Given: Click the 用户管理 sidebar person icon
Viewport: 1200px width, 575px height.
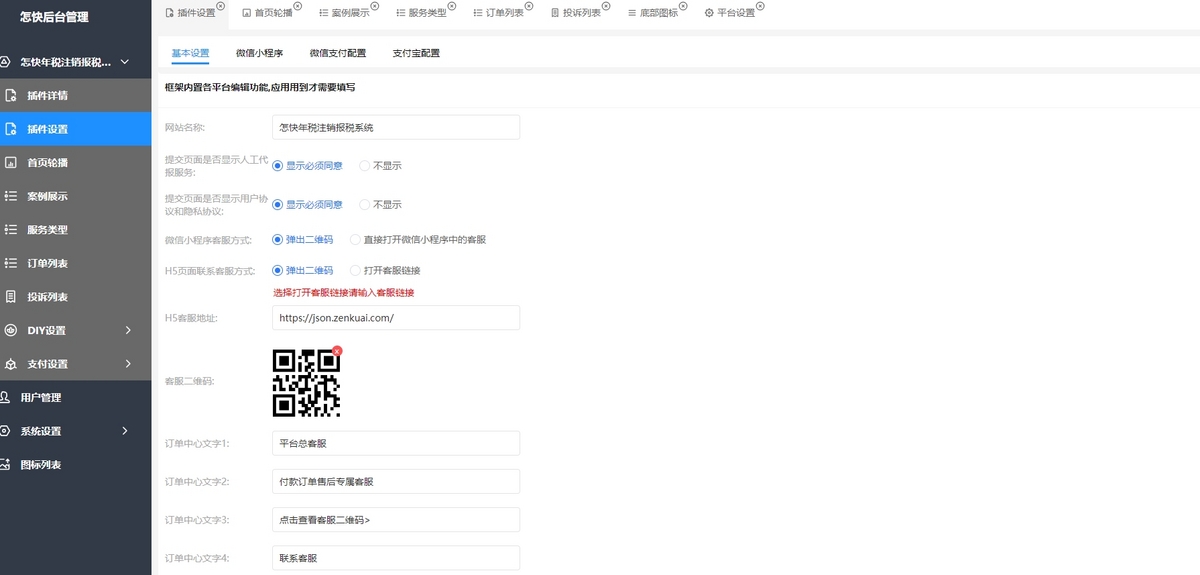Looking at the screenshot, I should [x=5, y=397].
